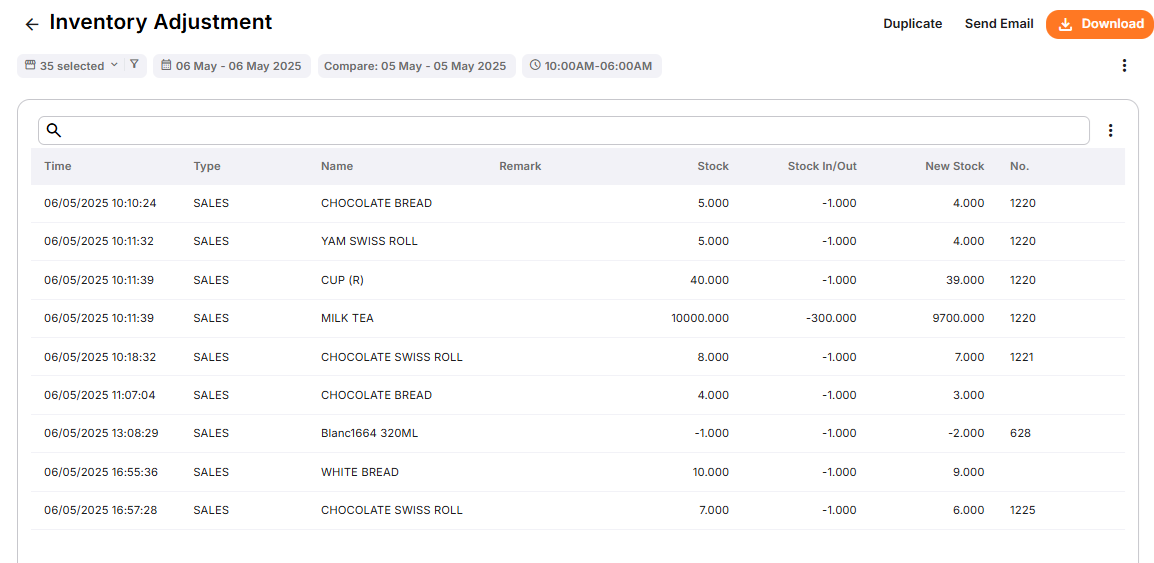Open the 06 May date range picker
The width and height of the screenshot is (1154, 563).
pos(231,66)
